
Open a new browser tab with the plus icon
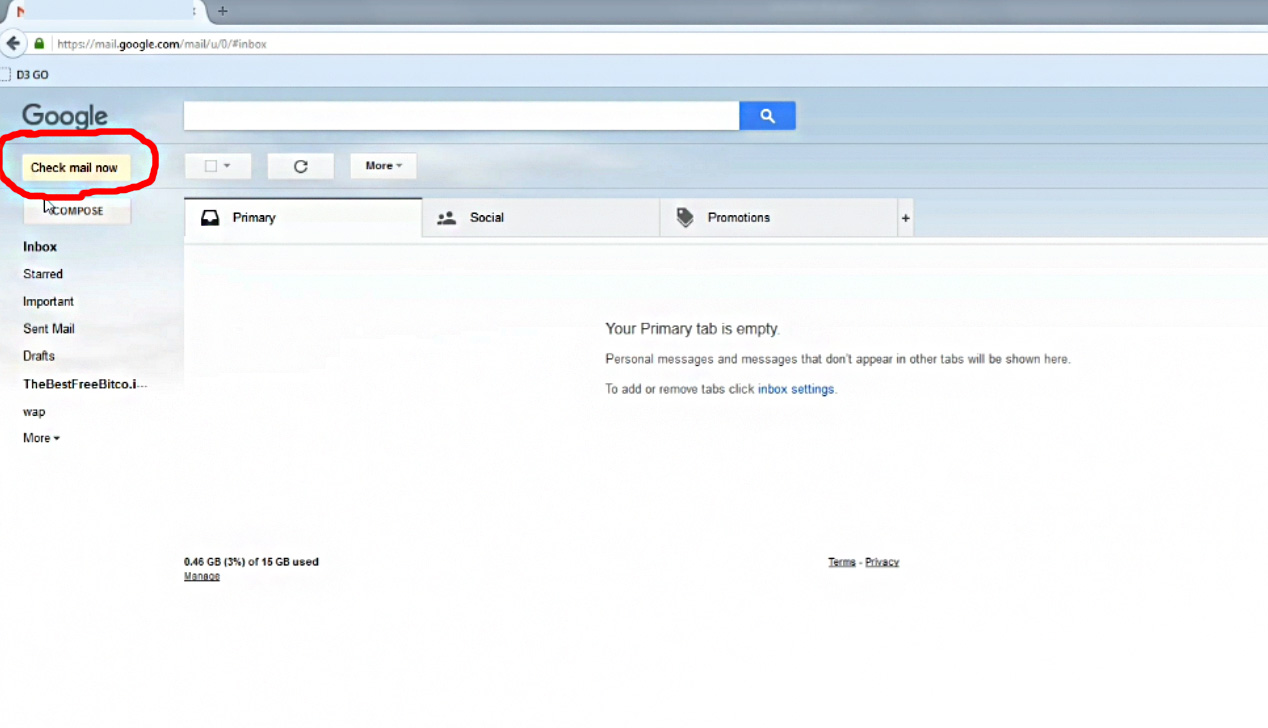click(x=221, y=12)
